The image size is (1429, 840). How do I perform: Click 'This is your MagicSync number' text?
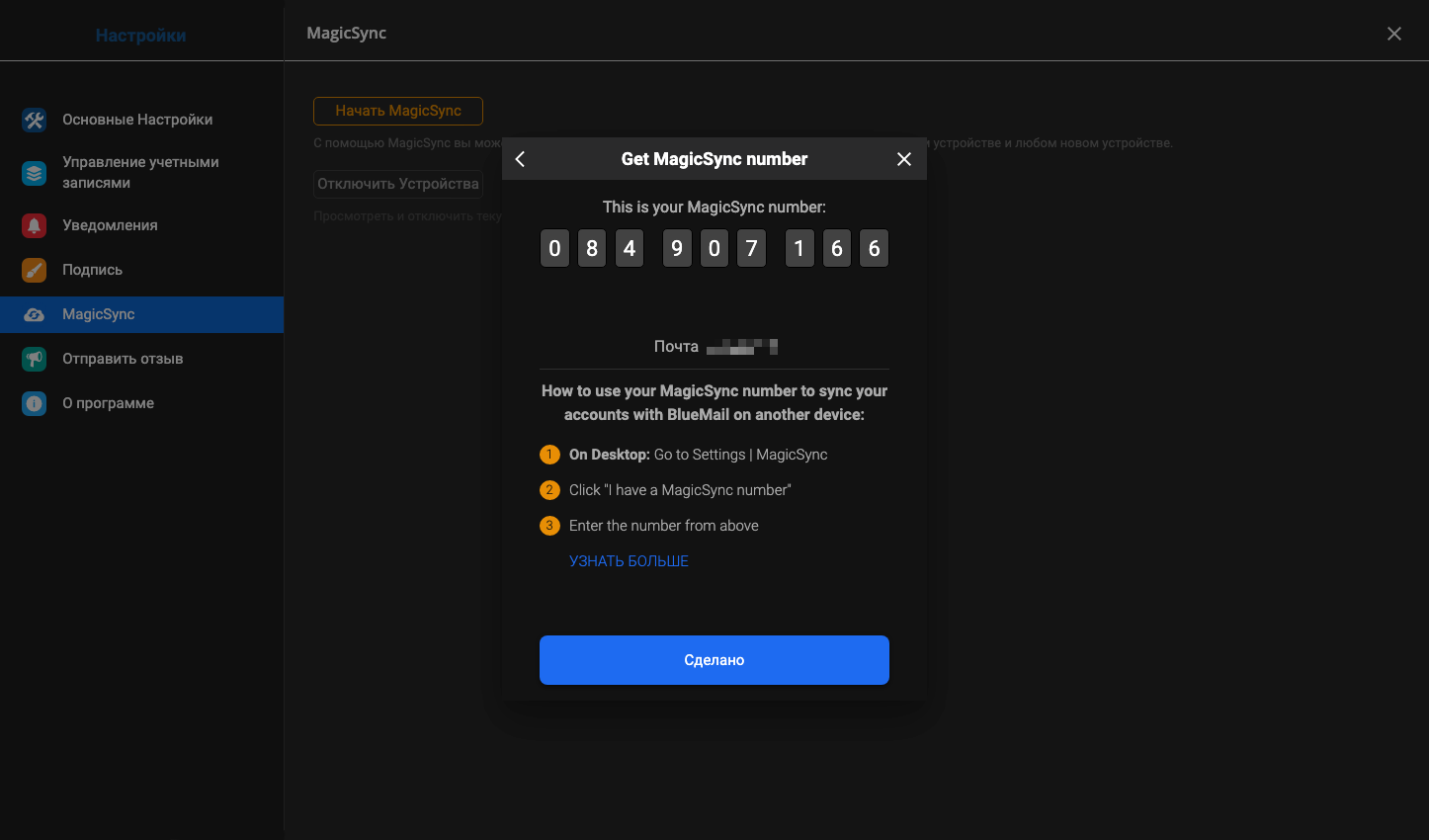pyautogui.click(x=714, y=208)
